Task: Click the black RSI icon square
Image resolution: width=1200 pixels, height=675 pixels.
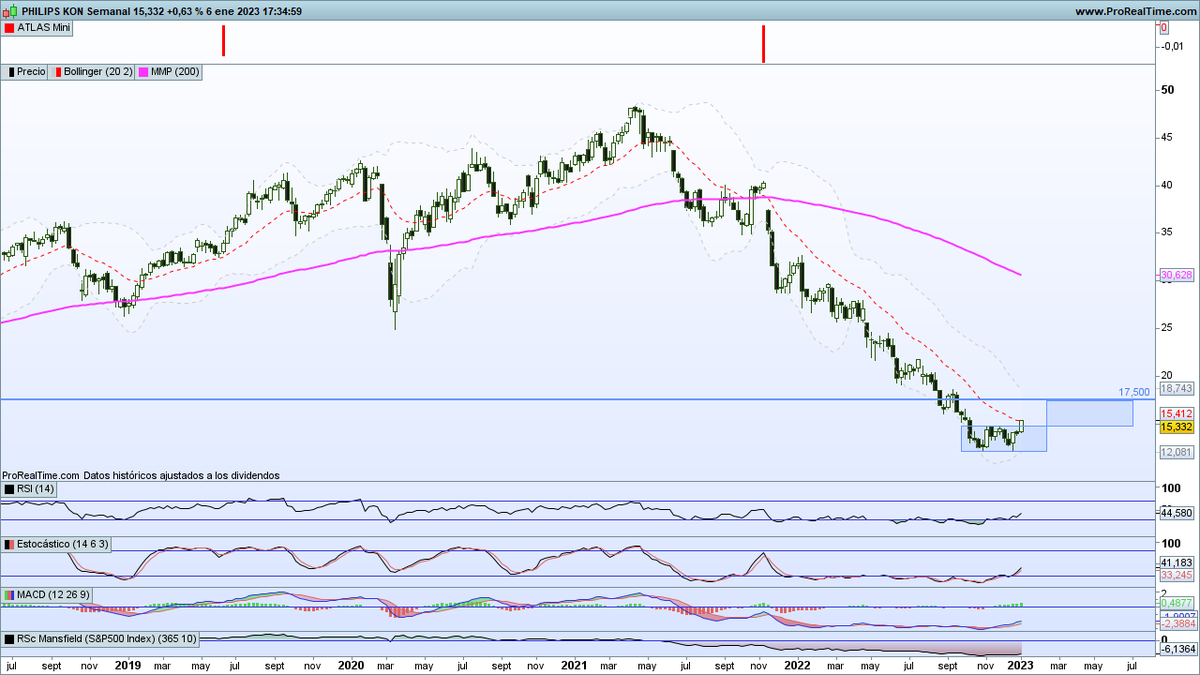Action: (x=9, y=489)
